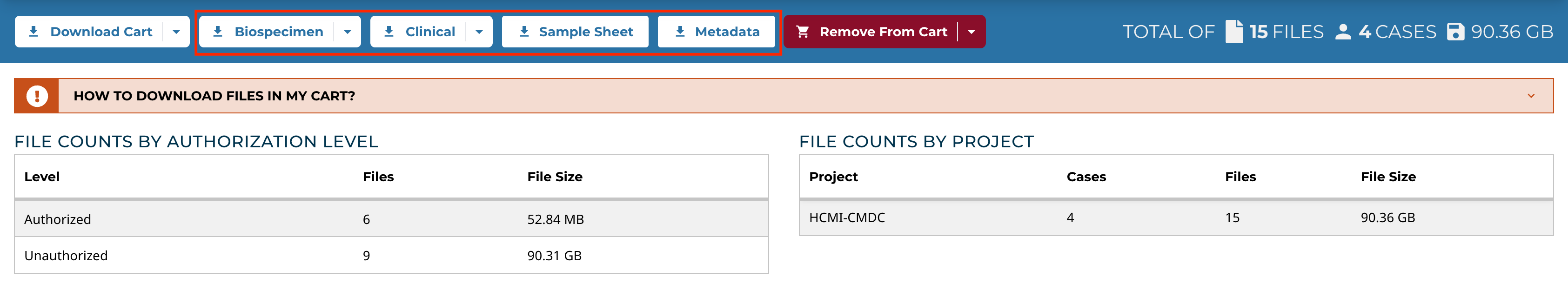Expand the download instructions chevron
Image resolution: width=1568 pixels, height=290 pixels.
1531,96
